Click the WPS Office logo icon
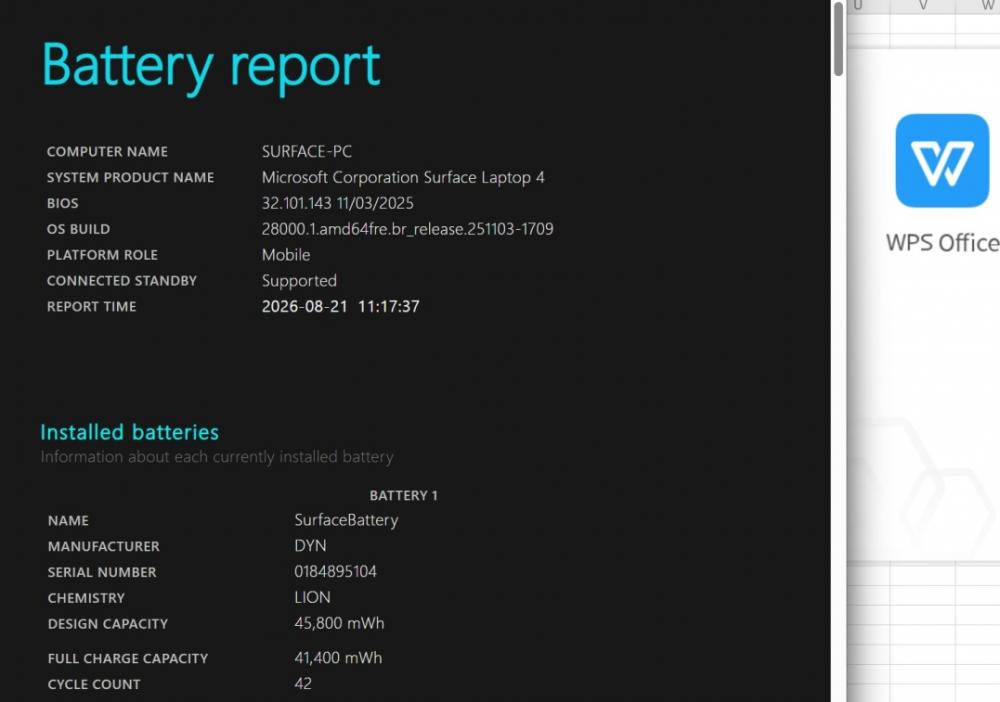Image resolution: width=1000 pixels, height=702 pixels. click(942, 161)
